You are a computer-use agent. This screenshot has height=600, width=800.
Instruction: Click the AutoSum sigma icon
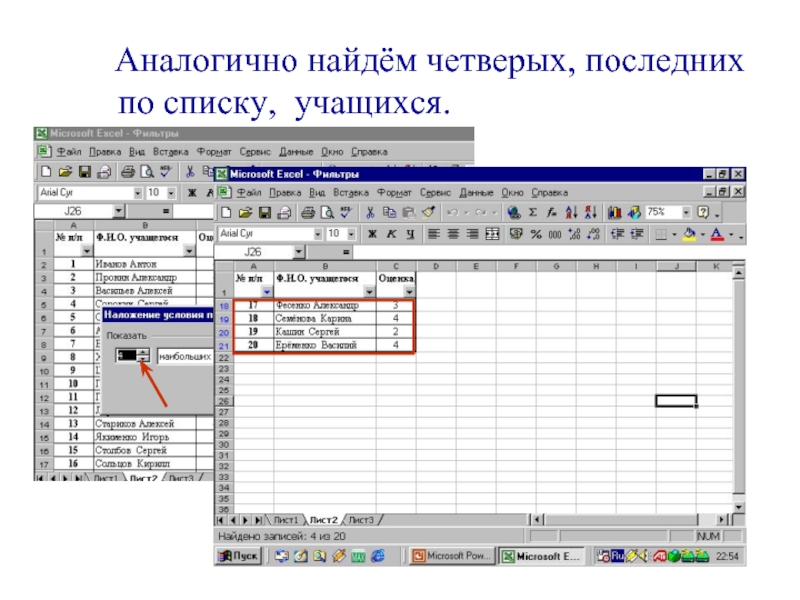(x=533, y=212)
